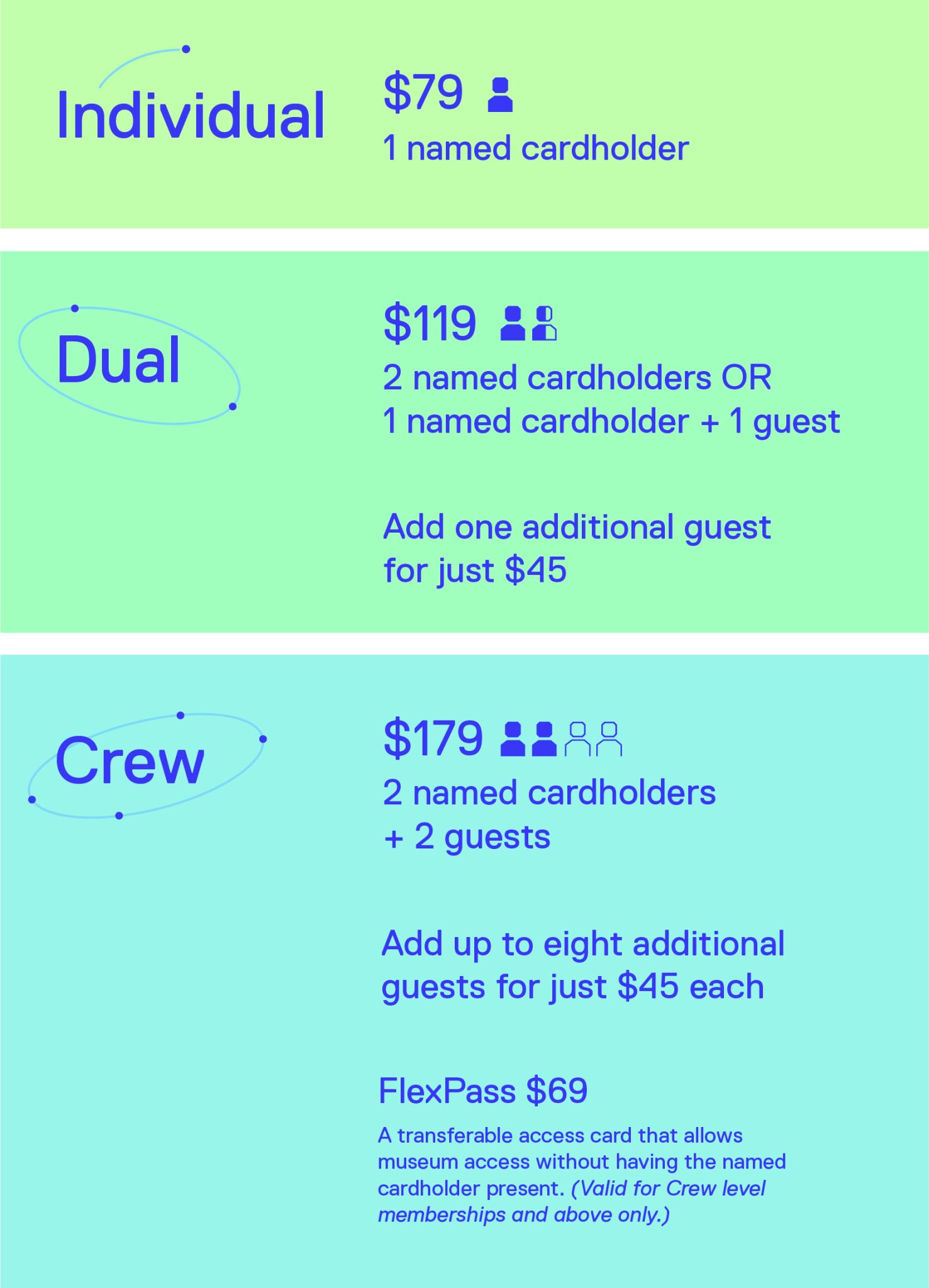This screenshot has height=1288, width=929.
Task: Click the single person icon beside $79
Action: coord(500,95)
